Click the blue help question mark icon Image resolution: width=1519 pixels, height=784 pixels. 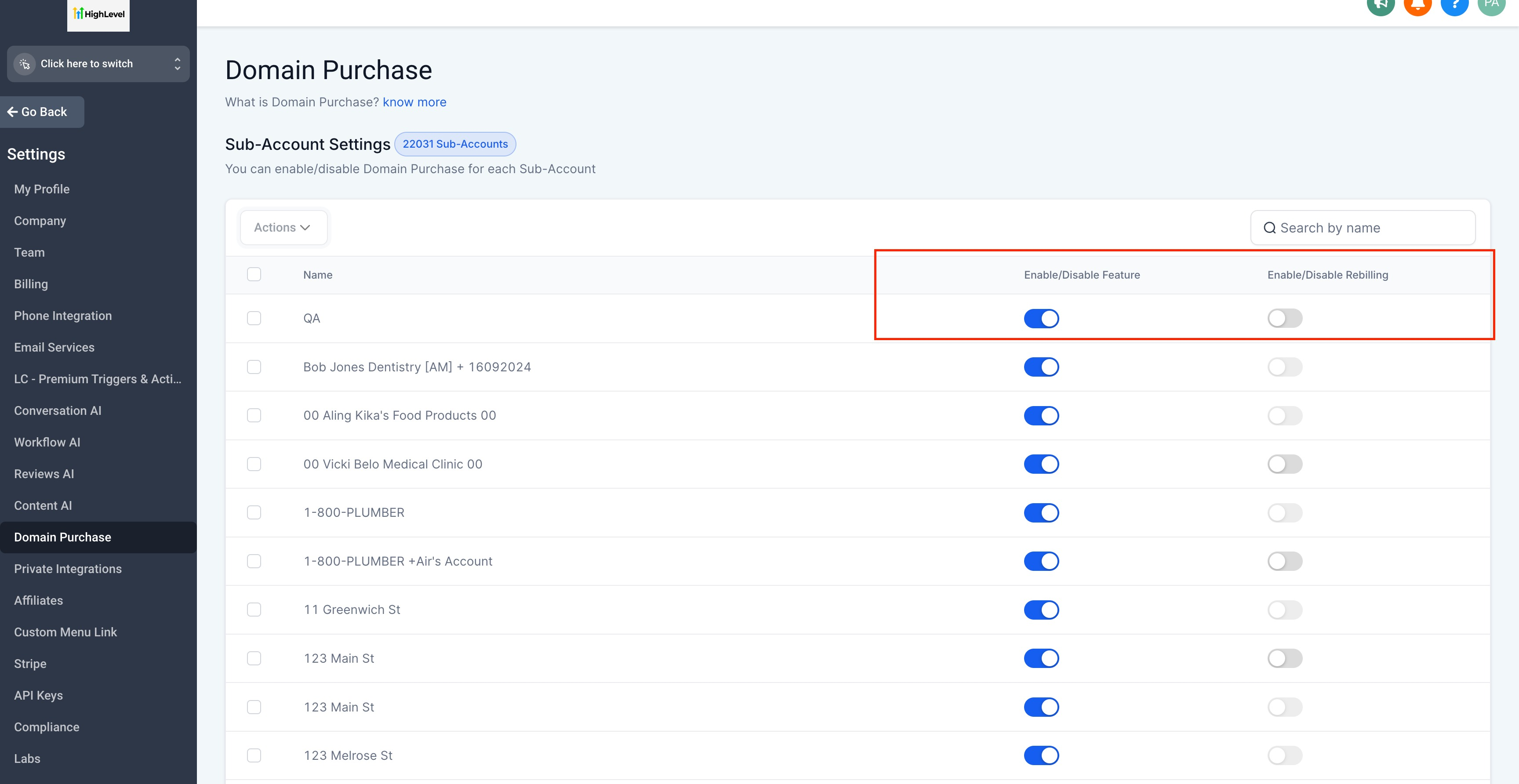click(1454, 5)
